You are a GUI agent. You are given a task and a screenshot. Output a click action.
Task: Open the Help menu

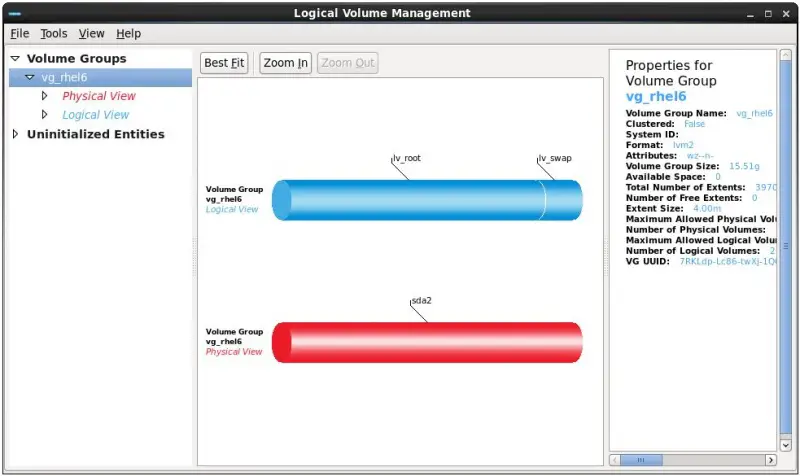click(x=128, y=33)
